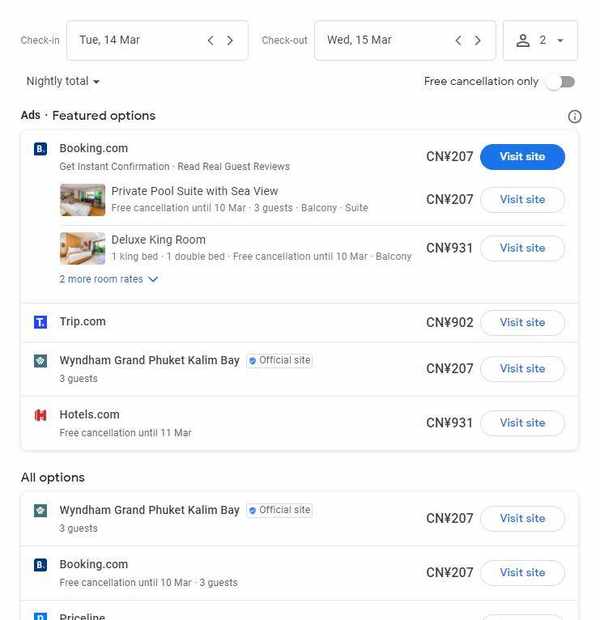Expand 2 more room rates
Screen dimensions: 600x620
click(108, 280)
